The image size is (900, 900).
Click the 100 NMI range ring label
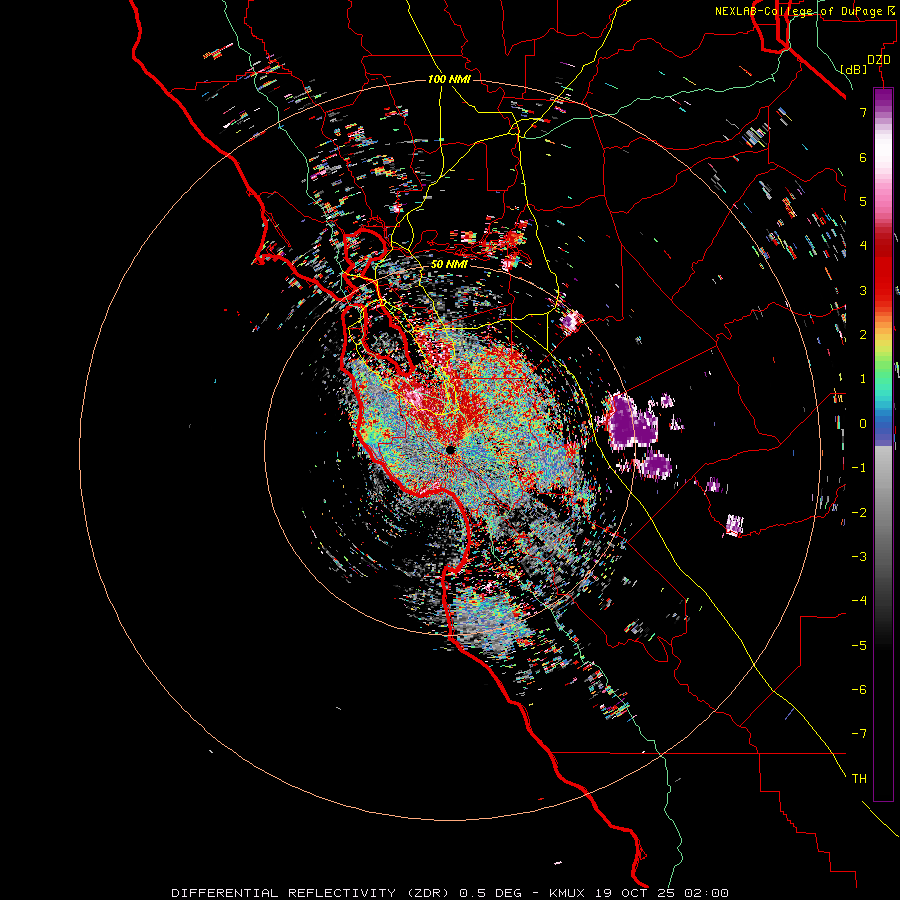[x=449, y=79]
